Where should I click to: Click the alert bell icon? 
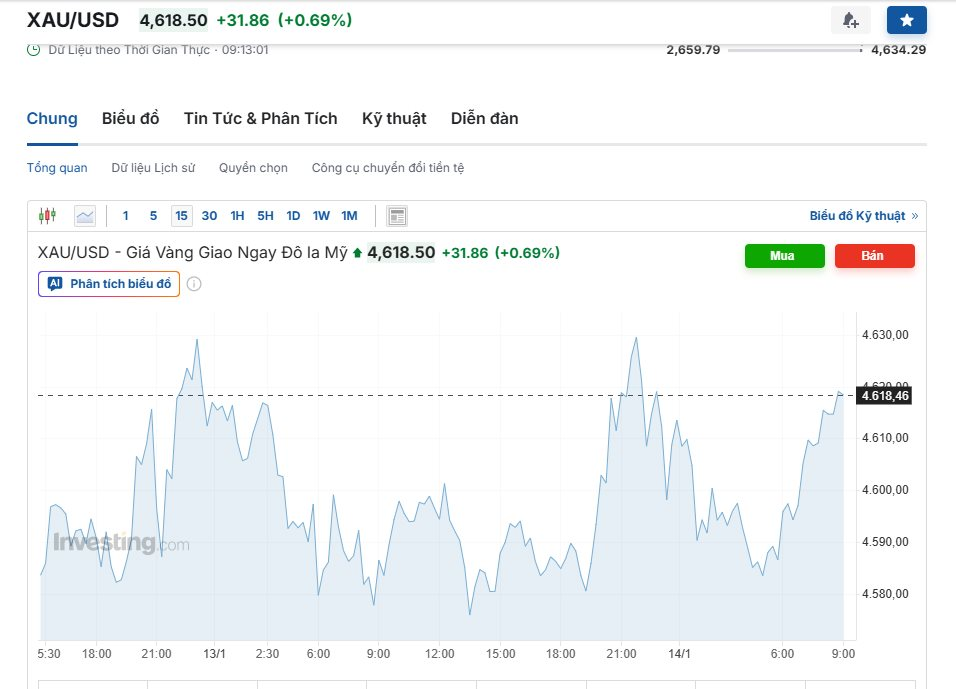point(850,20)
